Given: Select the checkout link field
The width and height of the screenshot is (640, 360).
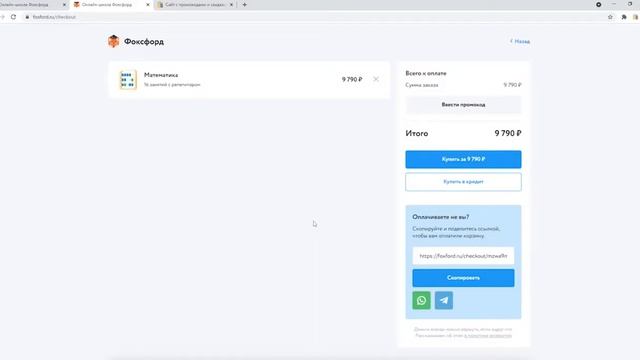Looking at the screenshot, I should (x=463, y=256).
